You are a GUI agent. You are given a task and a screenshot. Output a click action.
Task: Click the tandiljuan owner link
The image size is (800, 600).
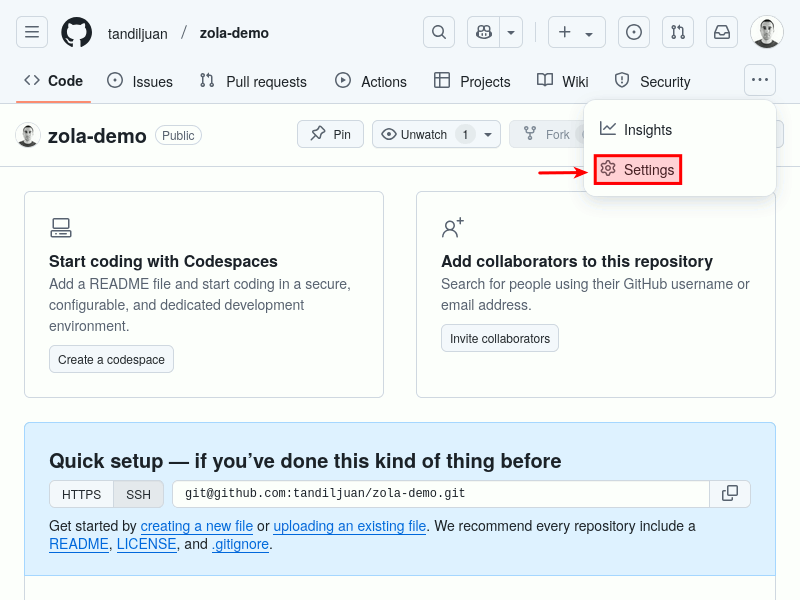(x=137, y=34)
